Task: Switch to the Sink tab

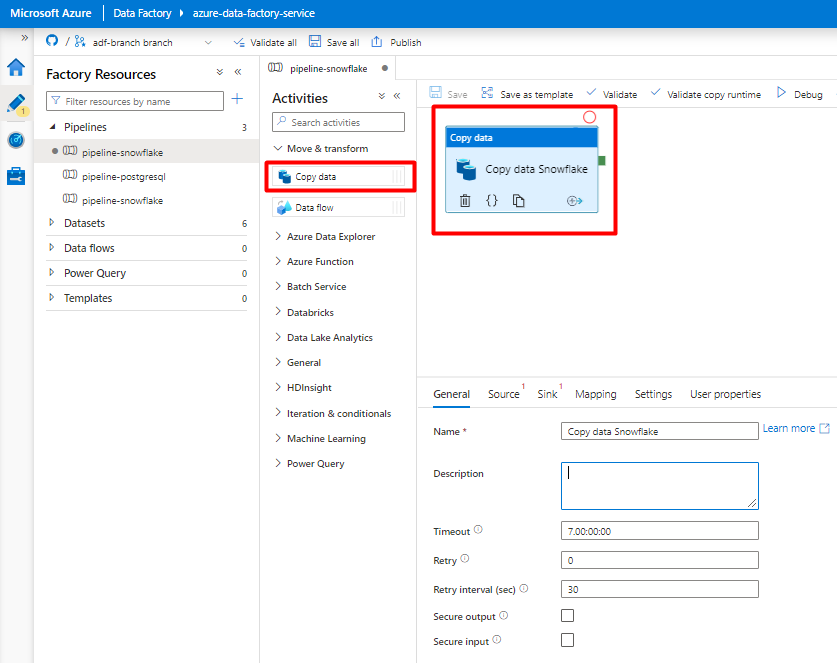Action: [547, 394]
